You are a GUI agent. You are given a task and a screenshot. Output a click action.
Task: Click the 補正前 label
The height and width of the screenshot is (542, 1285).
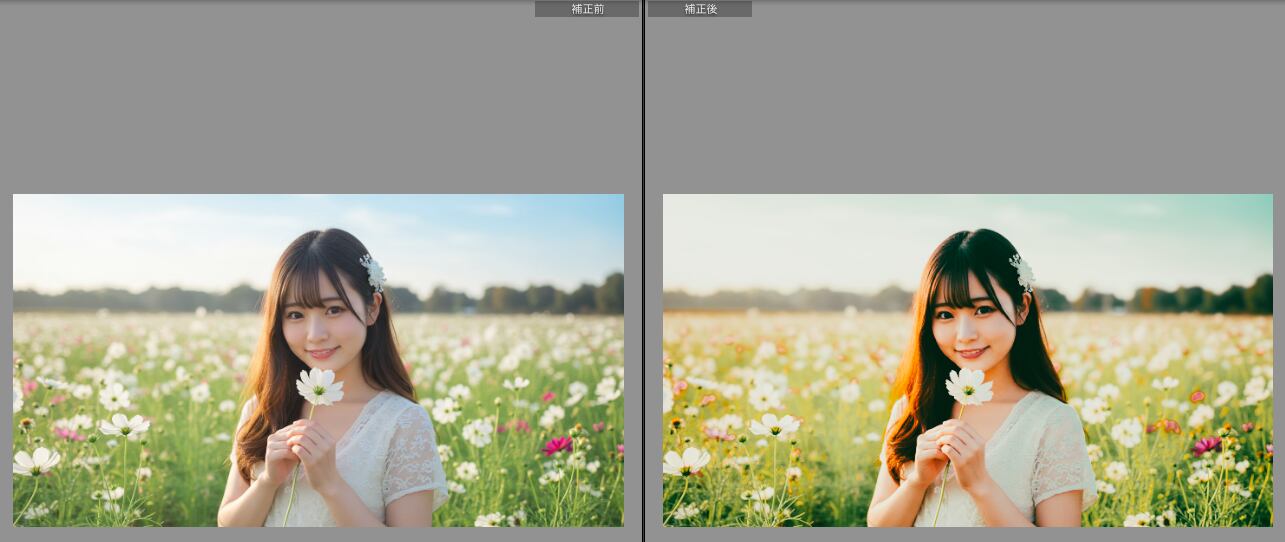point(587,9)
